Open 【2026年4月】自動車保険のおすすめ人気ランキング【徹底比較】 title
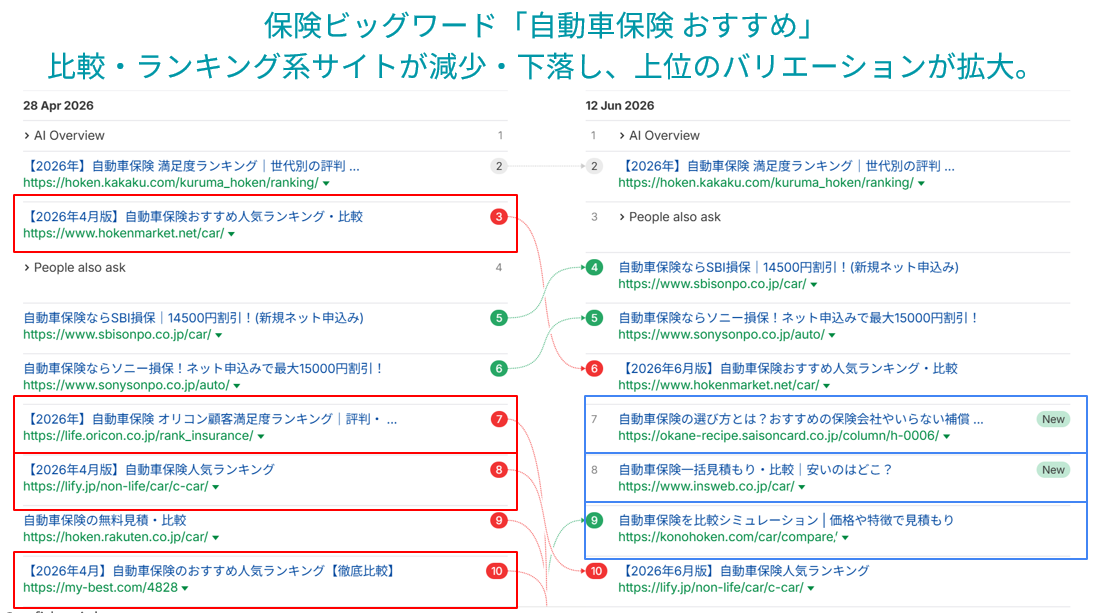Image resolution: width=1102 pixels, height=613 pixels. (x=211, y=571)
